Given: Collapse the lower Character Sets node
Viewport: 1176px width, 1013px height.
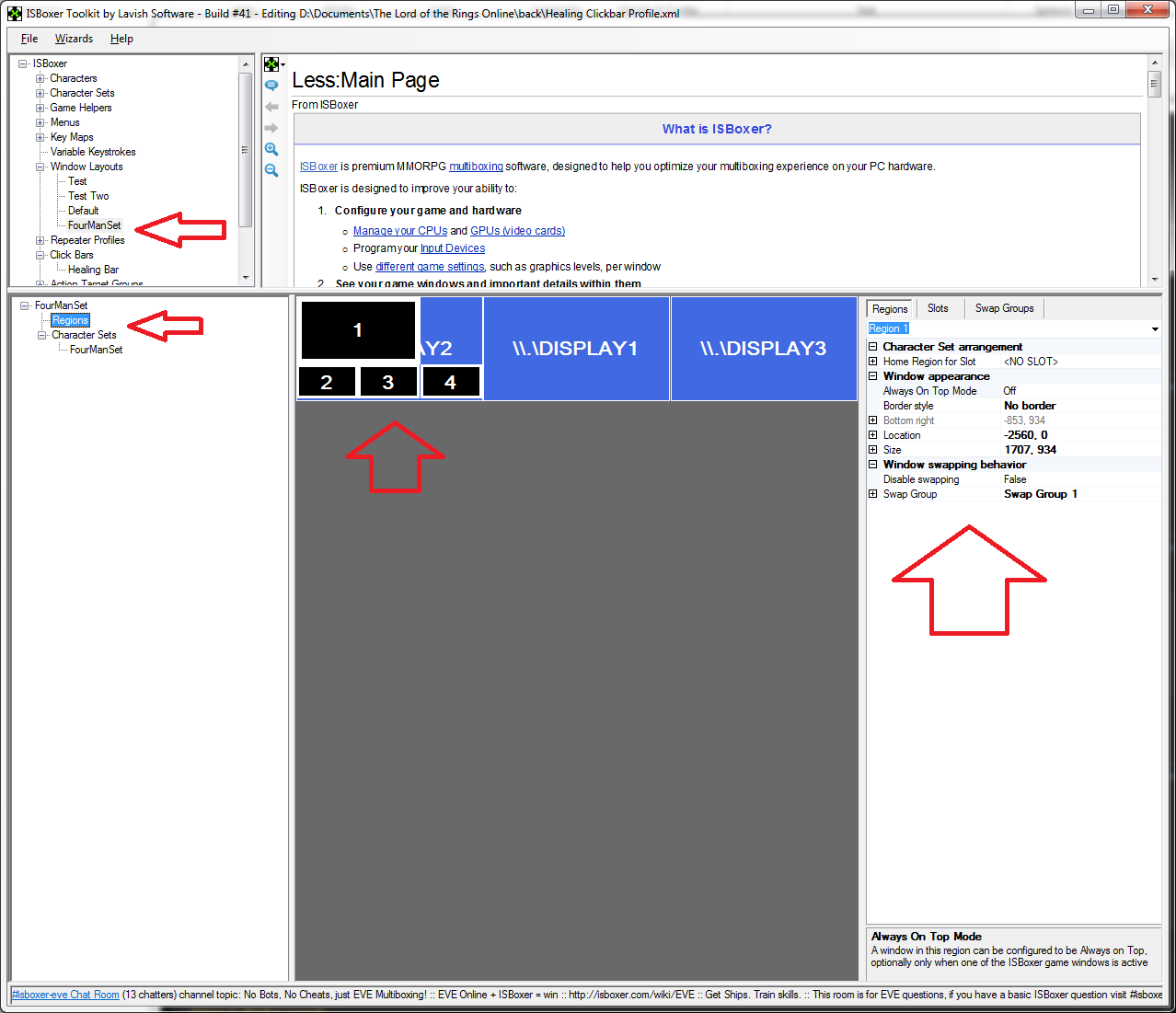Looking at the screenshot, I should (42, 335).
